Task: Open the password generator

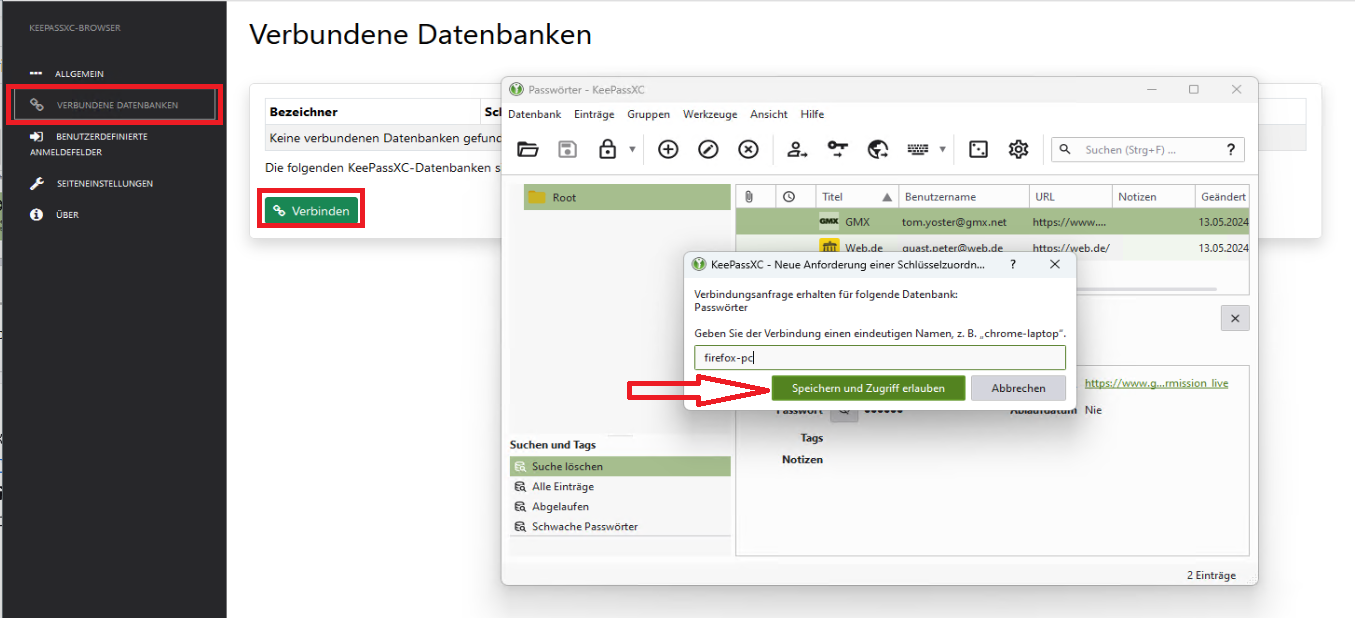Action: point(977,149)
